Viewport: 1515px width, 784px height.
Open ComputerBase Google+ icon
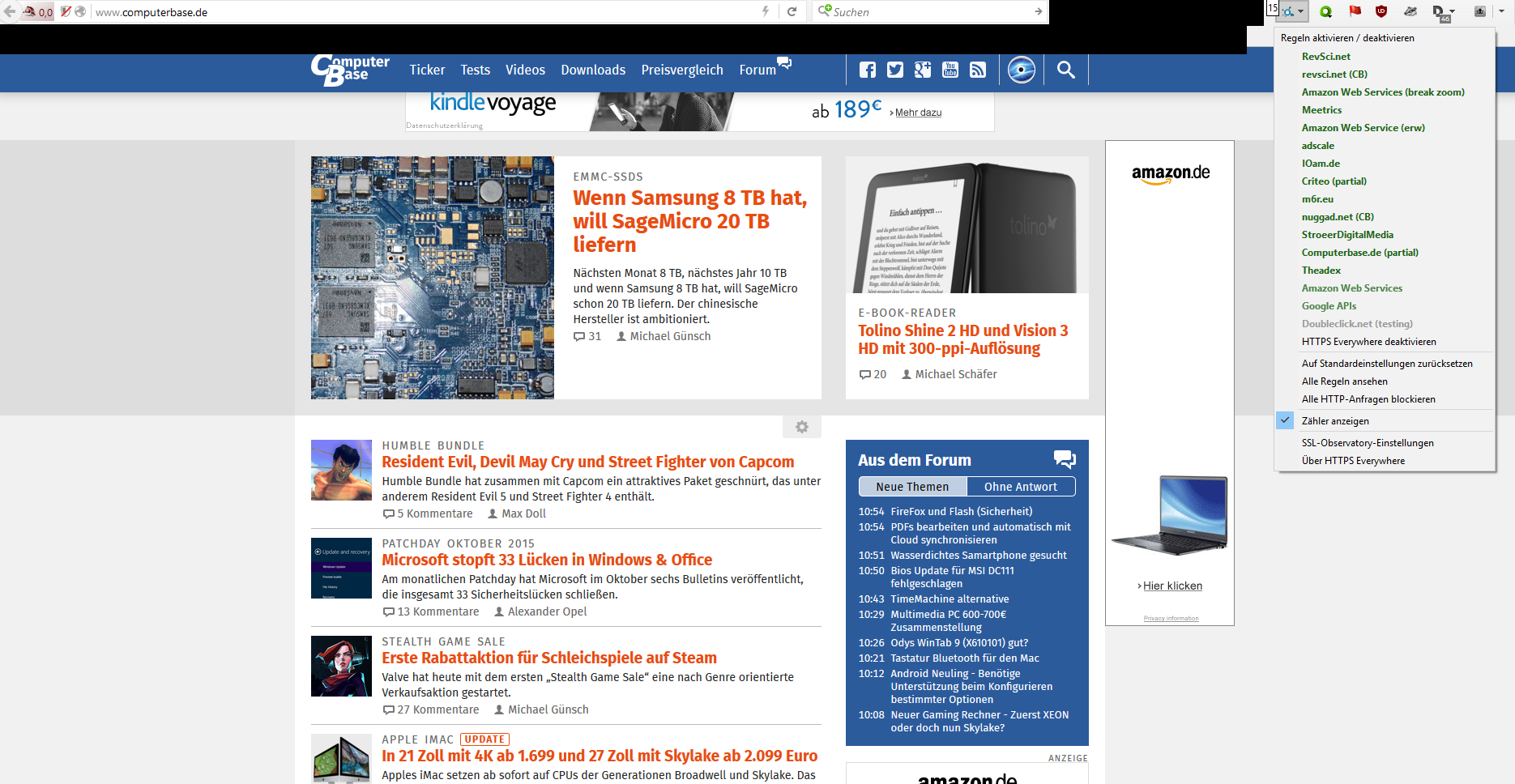point(923,70)
